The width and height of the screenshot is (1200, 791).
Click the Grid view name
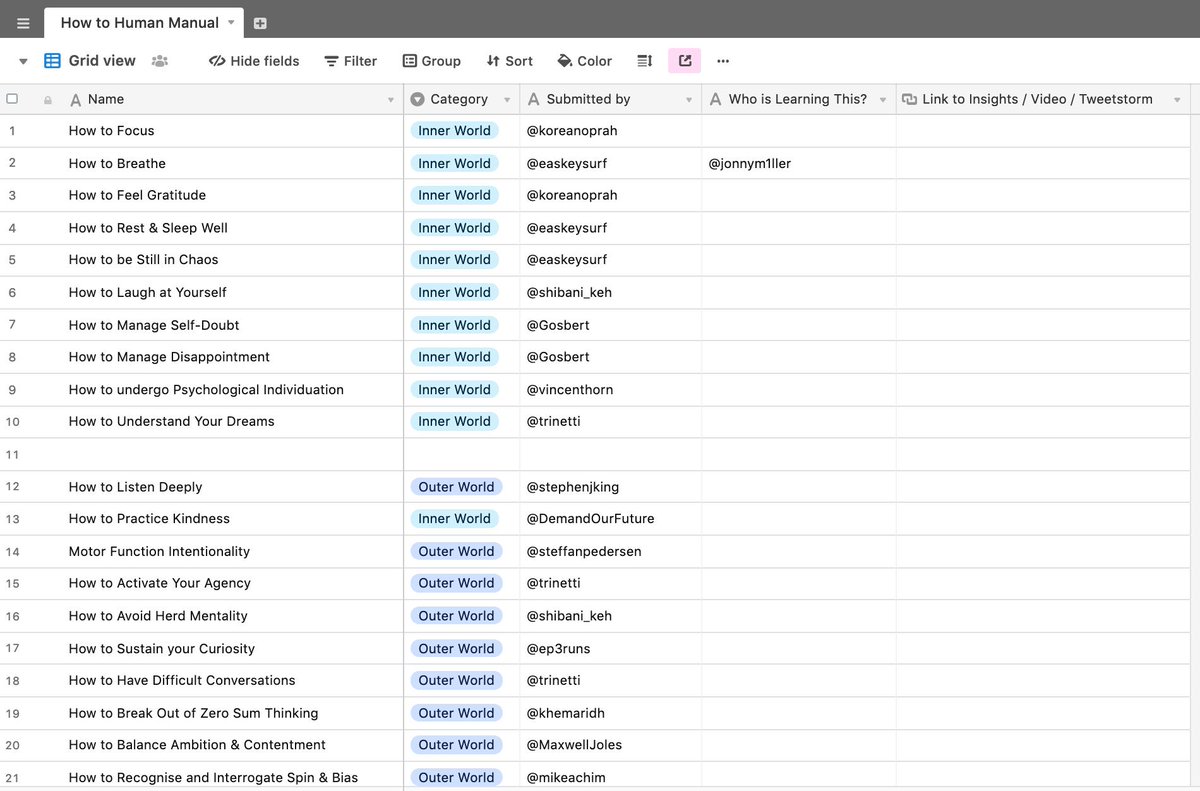[102, 61]
